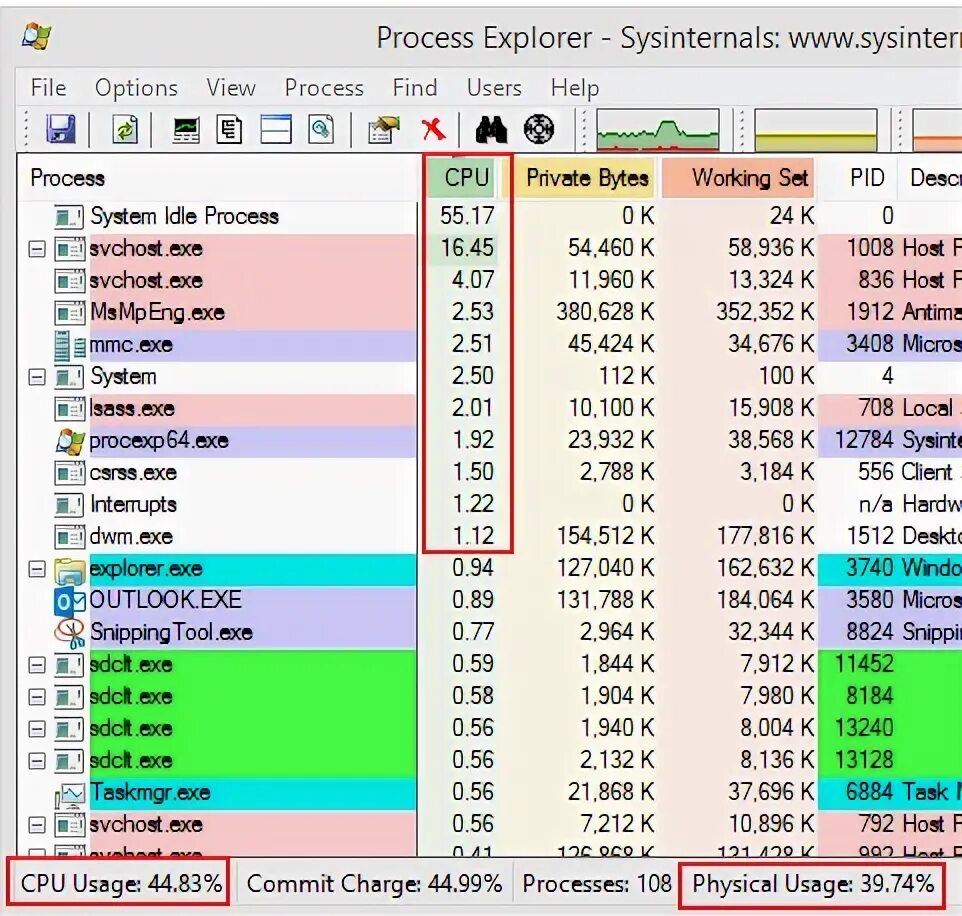Click the DLL/handle view toolbar icon

pos(321,129)
